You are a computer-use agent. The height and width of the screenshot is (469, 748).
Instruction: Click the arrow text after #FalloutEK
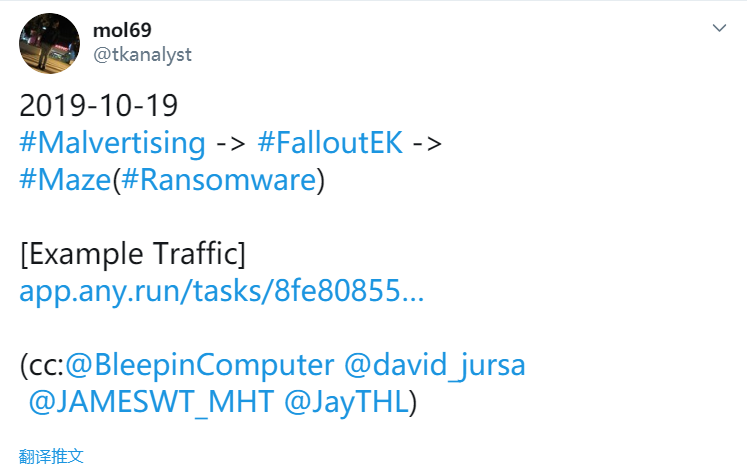tap(427, 143)
